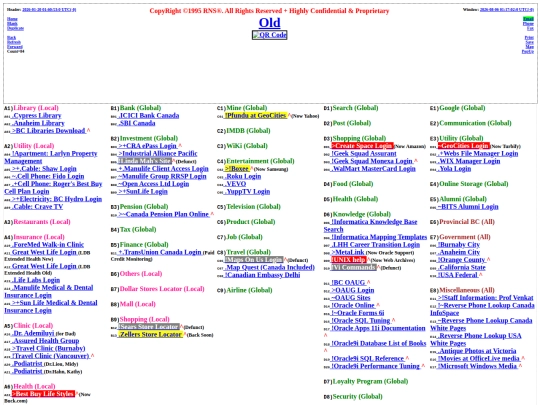Open the Oracle SQL Tuning link
Screen dimensions: 540x405
click(361, 321)
